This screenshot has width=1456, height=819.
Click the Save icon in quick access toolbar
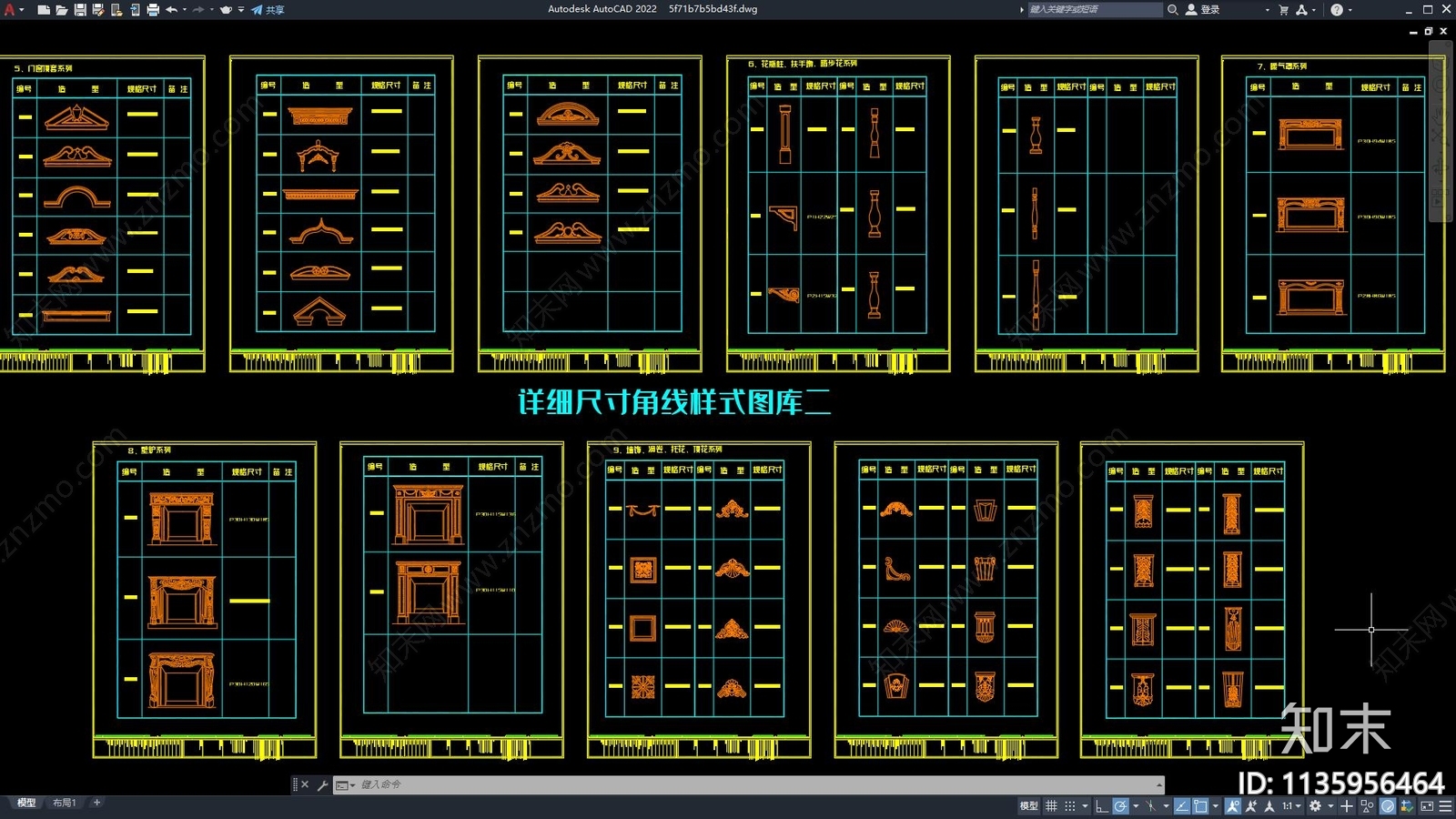pos(80,10)
